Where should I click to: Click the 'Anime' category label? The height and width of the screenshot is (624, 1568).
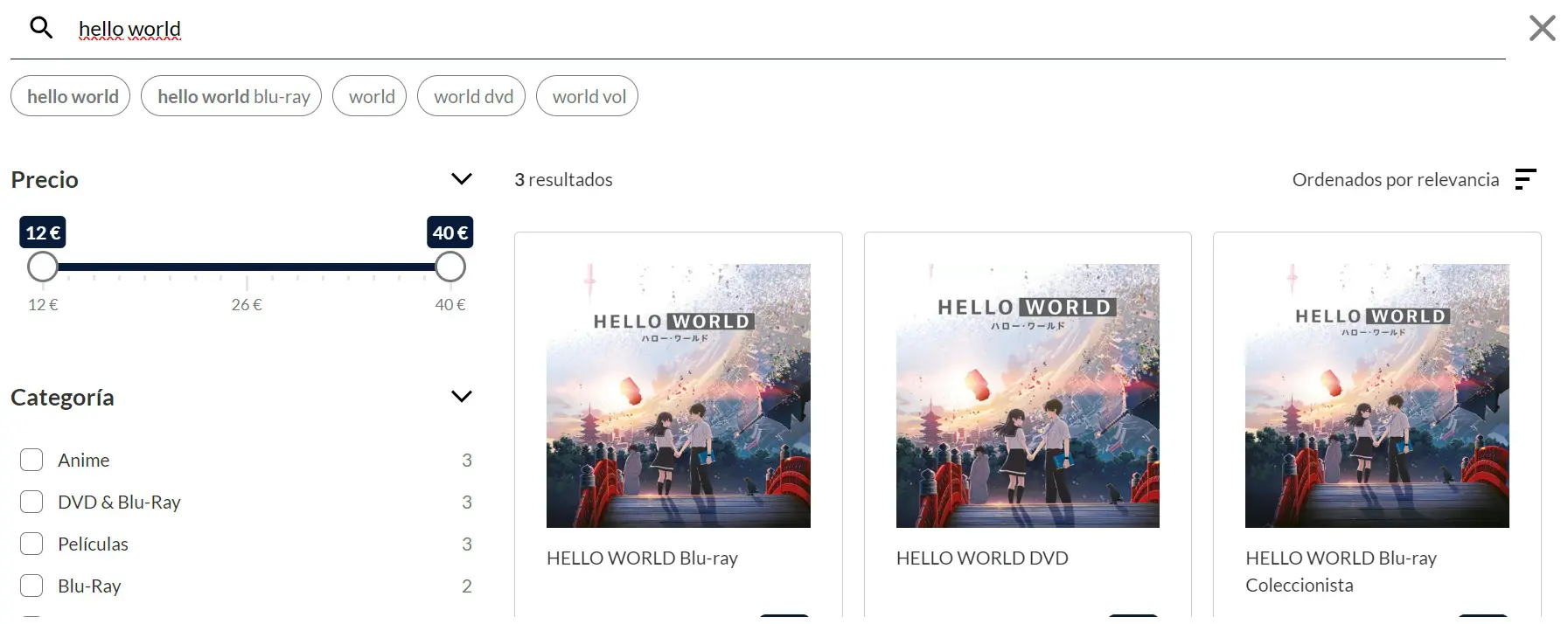pos(84,460)
